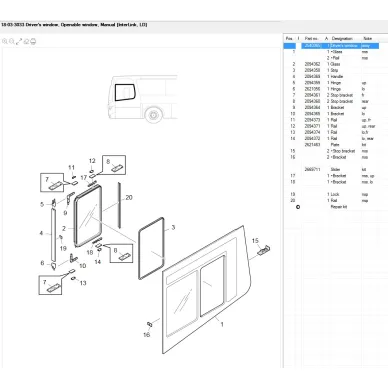Click the zoom in magnifier icon
The height and width of the screenshot is (388, 388).
pyautogui.click(x=5, y=41)
